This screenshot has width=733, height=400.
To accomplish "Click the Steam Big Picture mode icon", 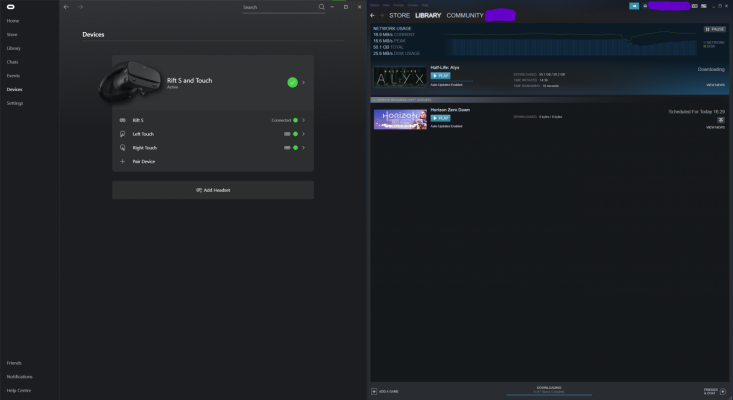I will [704, 6].
